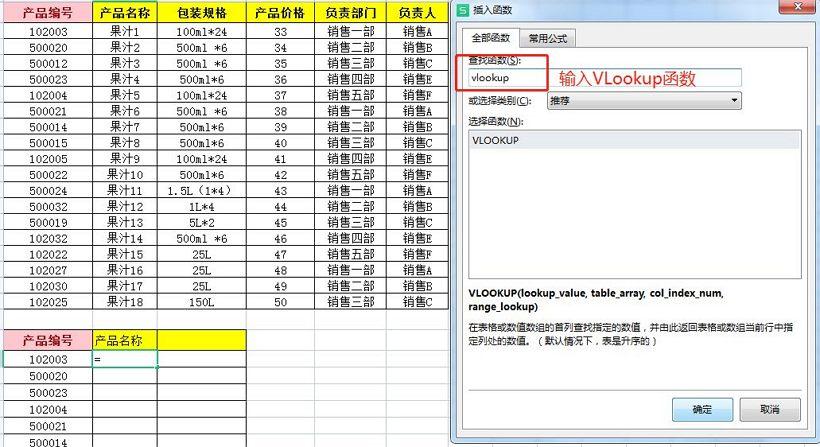Select product number cell 500024
The width and height of the screenshot is (820, 447).
click(48, 190)
